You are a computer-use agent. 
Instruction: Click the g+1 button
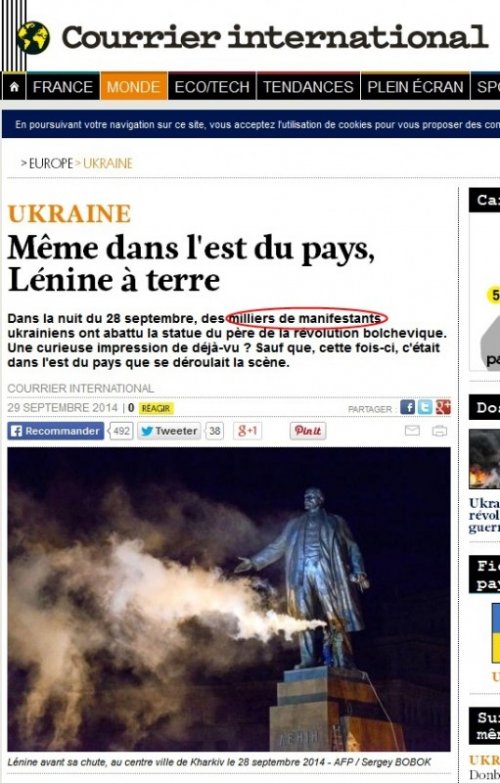[x=247, y=430]
